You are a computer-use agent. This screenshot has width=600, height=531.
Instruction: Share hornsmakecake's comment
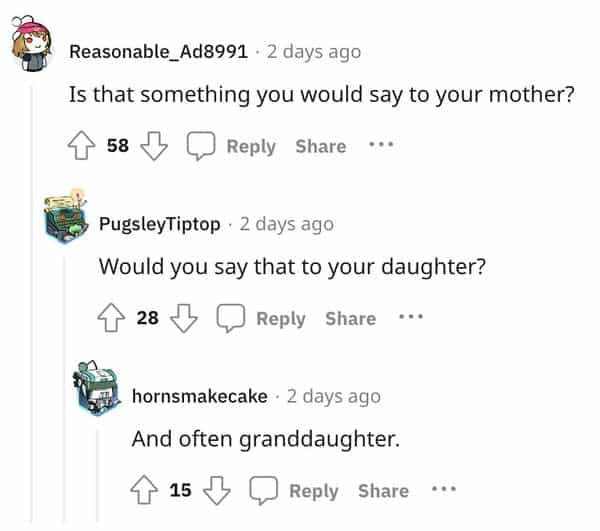tap(383, 491)
